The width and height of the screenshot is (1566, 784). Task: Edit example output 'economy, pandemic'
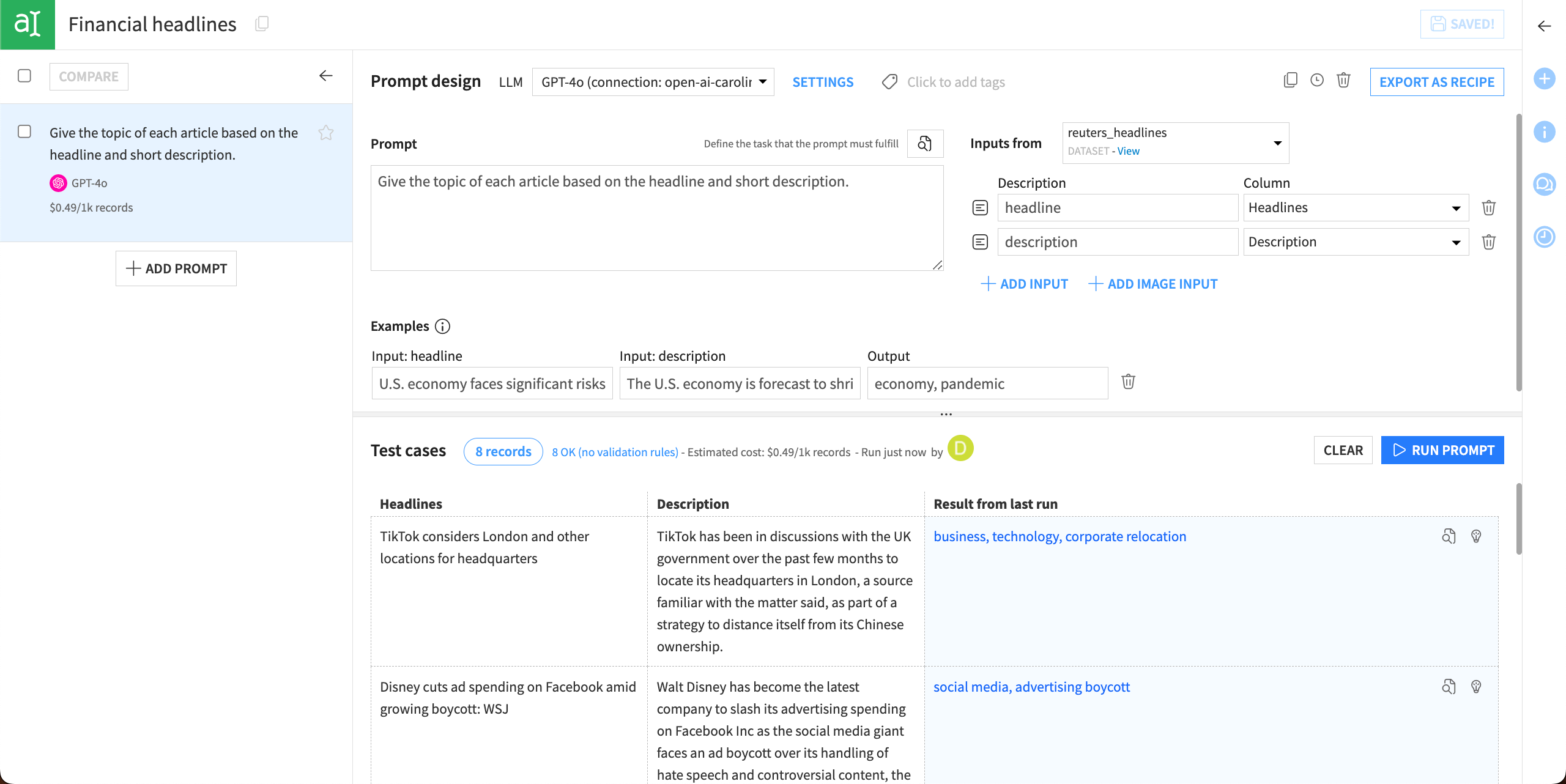click(987, 383)
